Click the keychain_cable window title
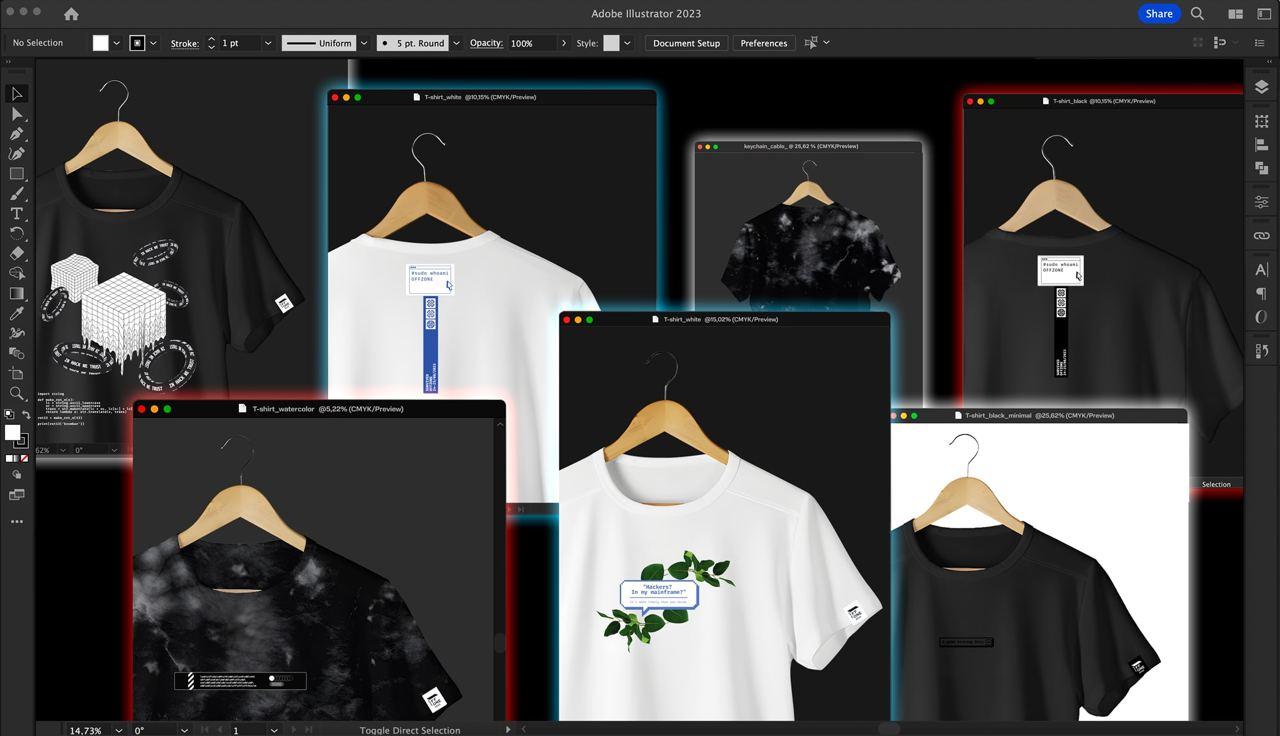 pyautogui.click(x=801, y=146)
